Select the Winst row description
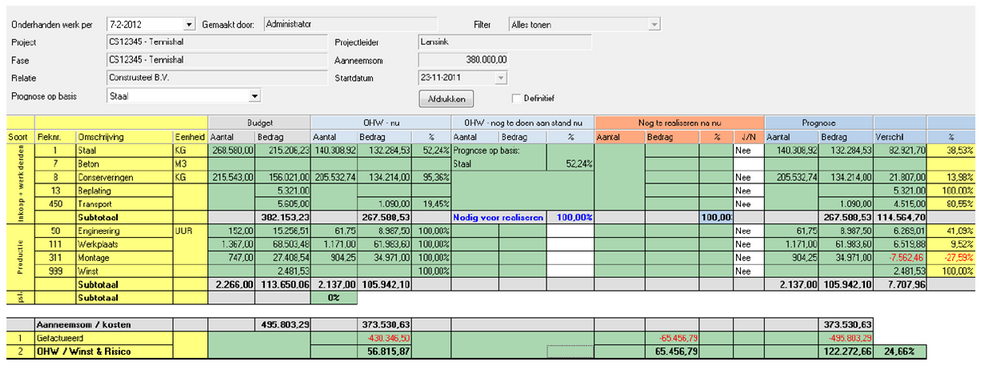 tap(124, 271)
